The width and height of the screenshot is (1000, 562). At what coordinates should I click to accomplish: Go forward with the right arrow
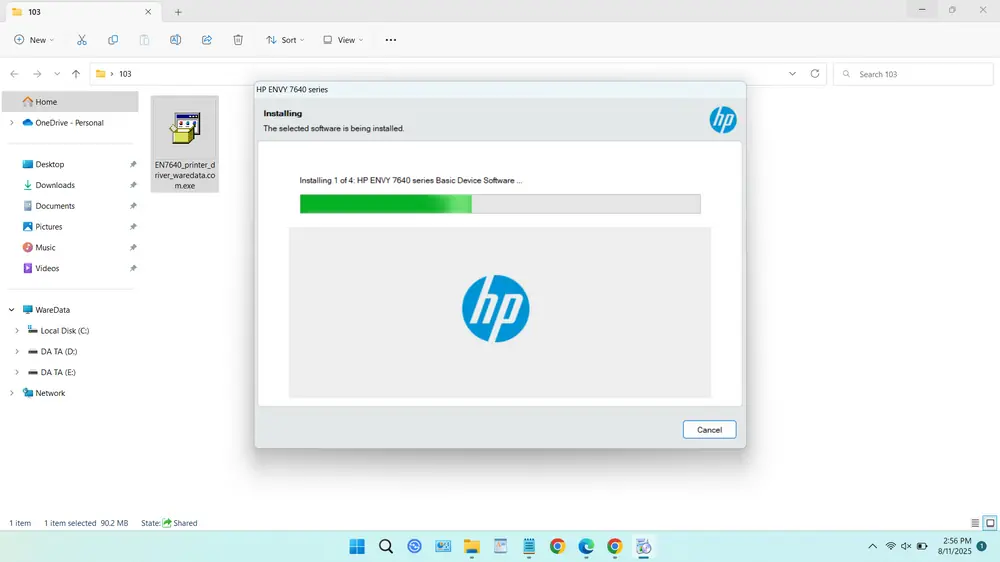pos(37,74)
